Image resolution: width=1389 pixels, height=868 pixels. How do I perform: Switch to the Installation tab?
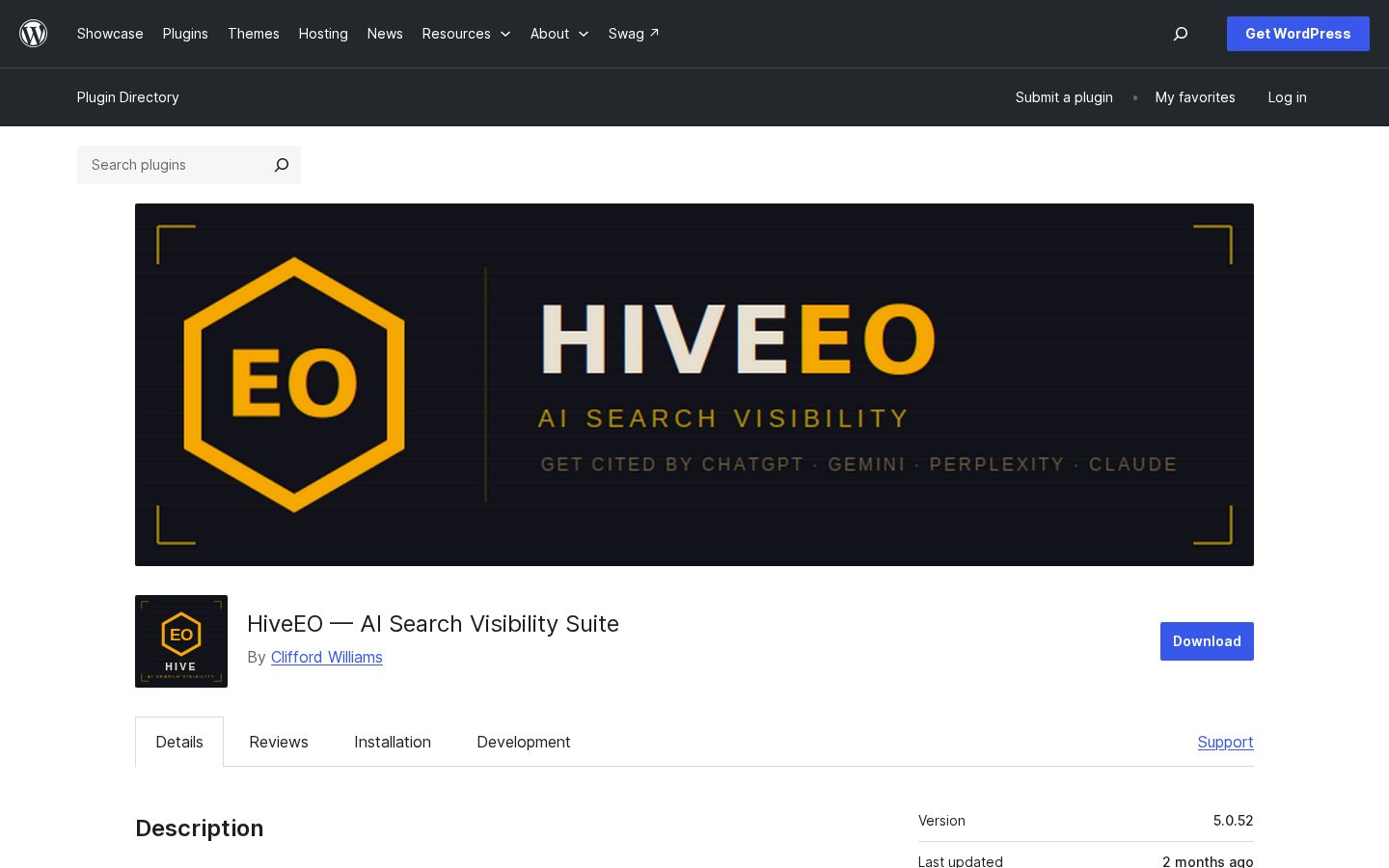tap(393, 742)
